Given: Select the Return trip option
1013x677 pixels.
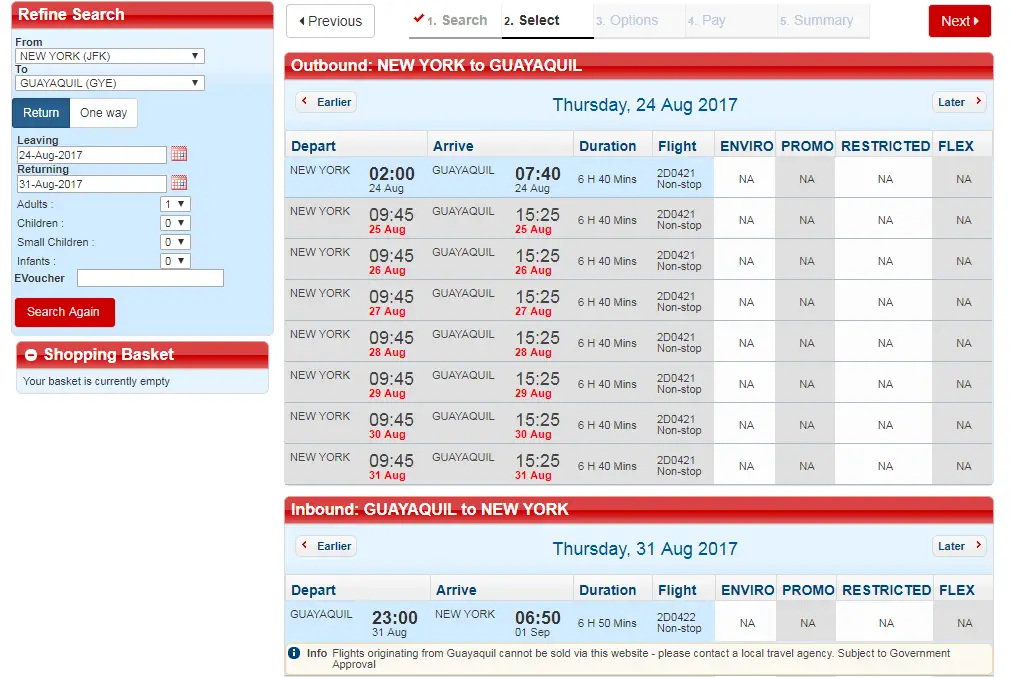Looking at the screenshot, I should coord(41,113).
